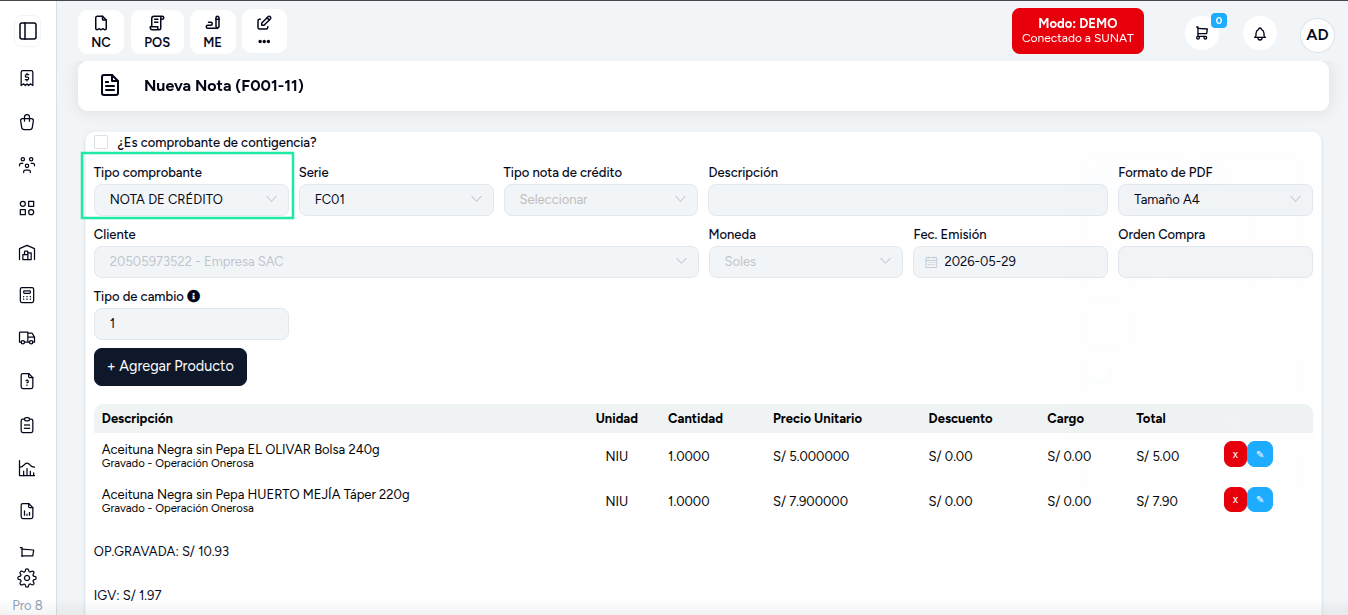The height and width of the screenshot is (615, 1348).
Task: Open Formato de PDF dropdown
Action: click(x=1215, y=199)
